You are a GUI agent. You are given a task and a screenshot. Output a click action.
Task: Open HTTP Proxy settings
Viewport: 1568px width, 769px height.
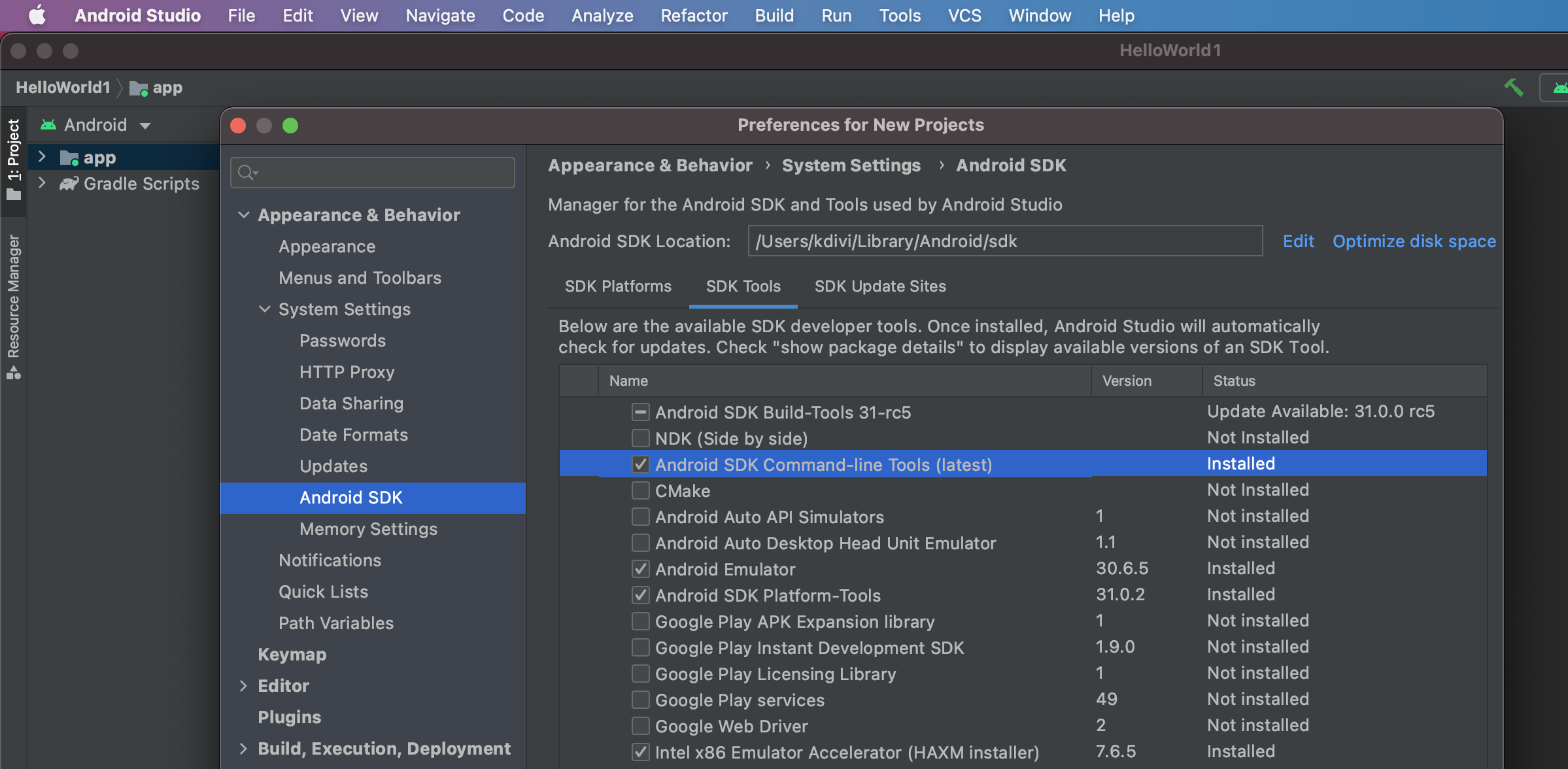tap(347, 372)
